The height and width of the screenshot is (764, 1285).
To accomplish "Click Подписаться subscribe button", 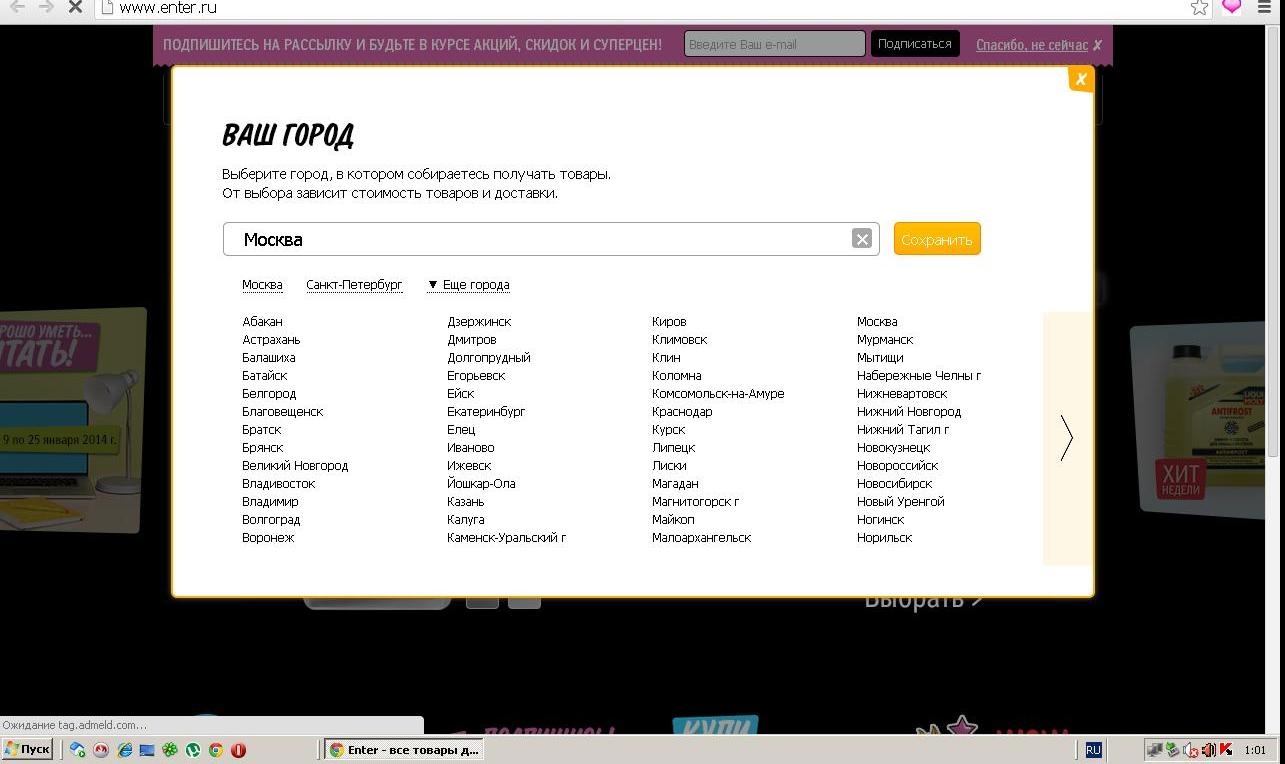I will pos(914,44).
